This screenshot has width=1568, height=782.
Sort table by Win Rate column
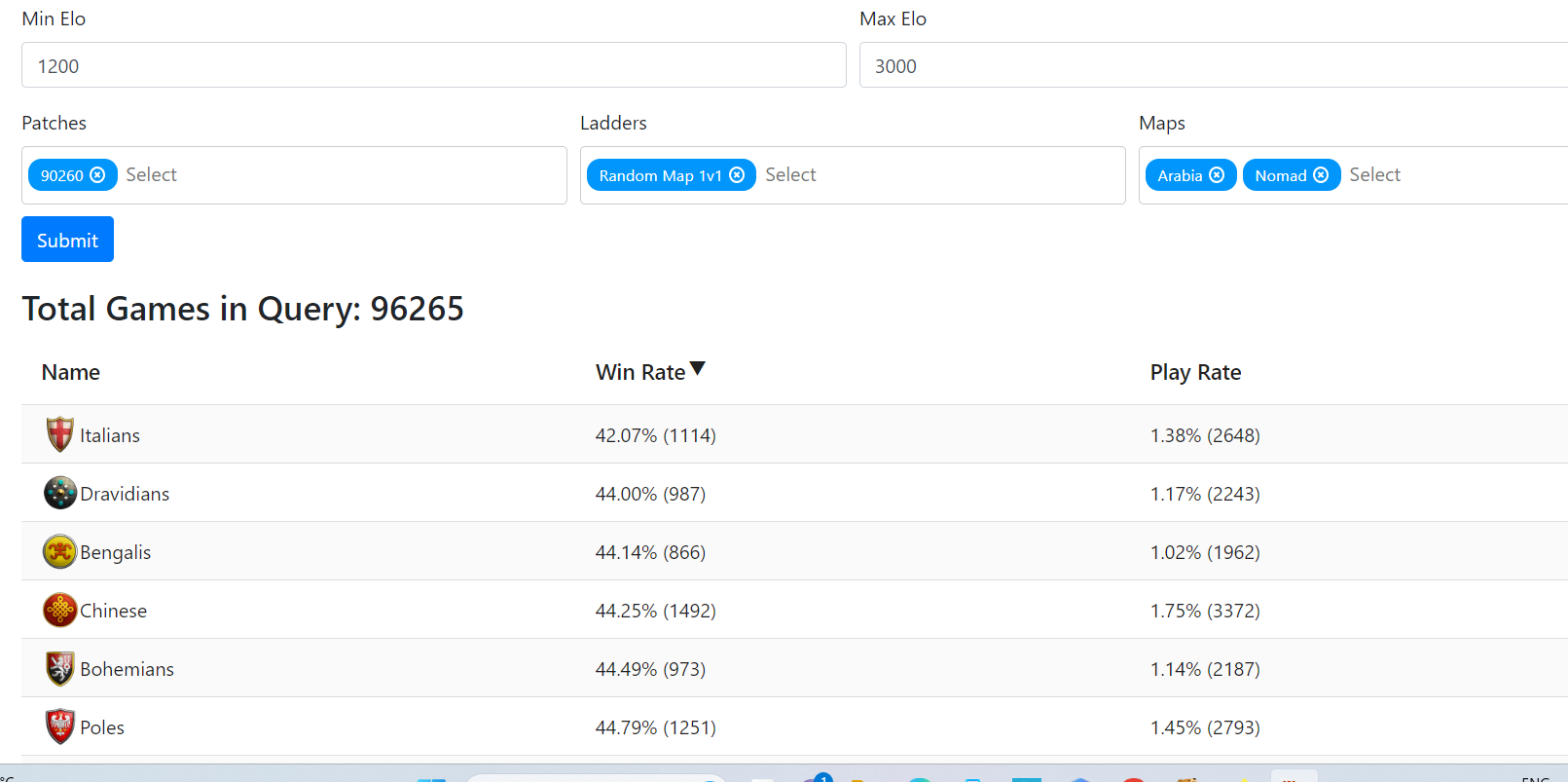[x=640, y=373]
